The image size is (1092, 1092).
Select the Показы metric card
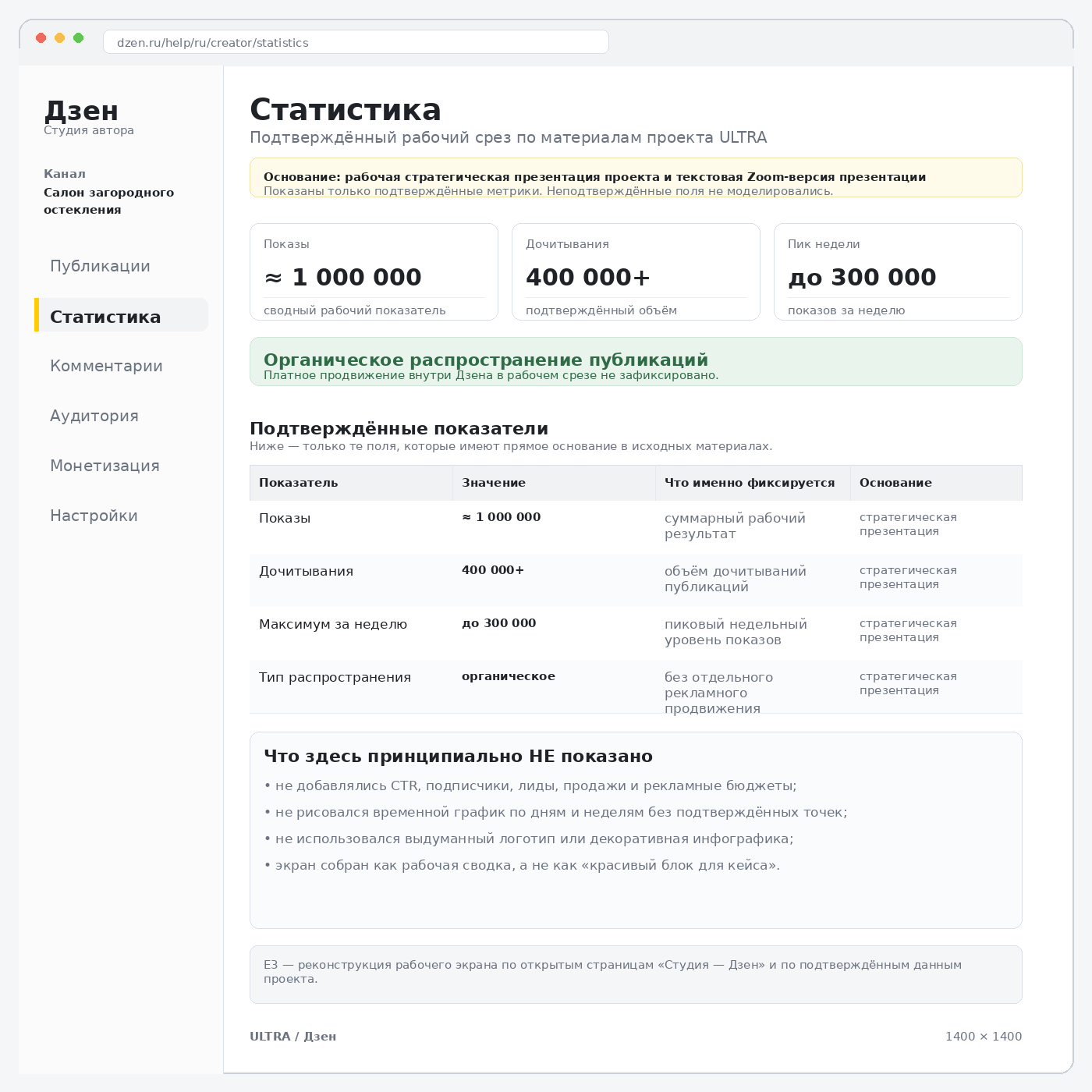pyautogui.click(x=374, y=271)
